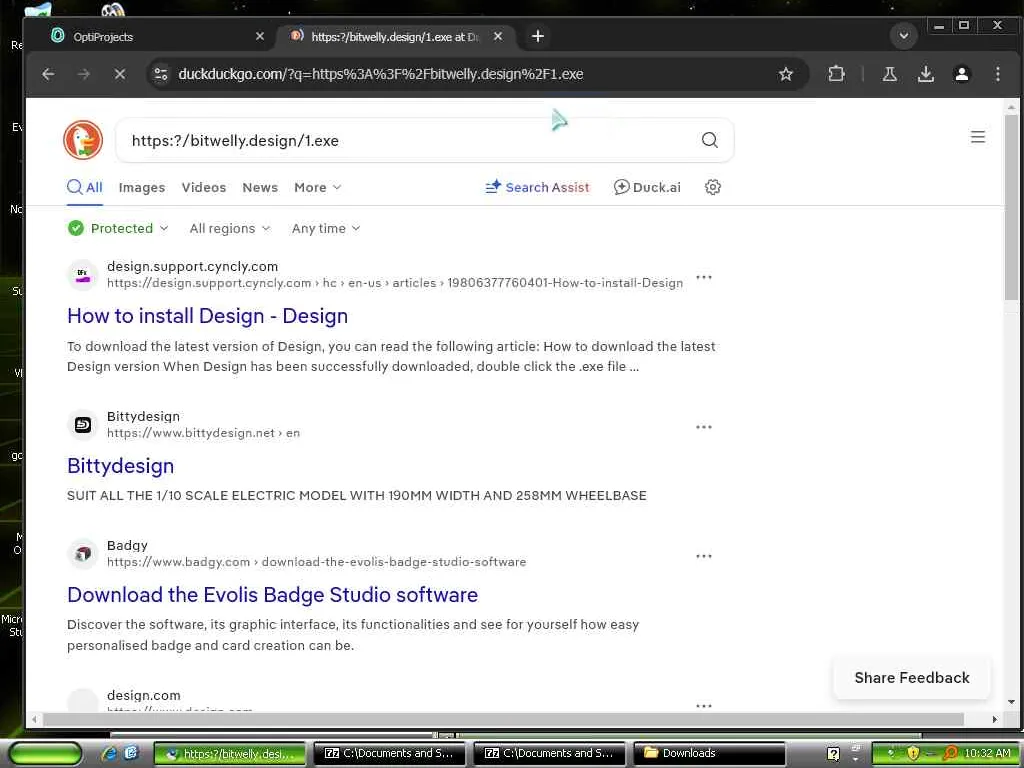Close the OptiProjects tab
Screen dimensions: 1024x768
coord(260,36)
